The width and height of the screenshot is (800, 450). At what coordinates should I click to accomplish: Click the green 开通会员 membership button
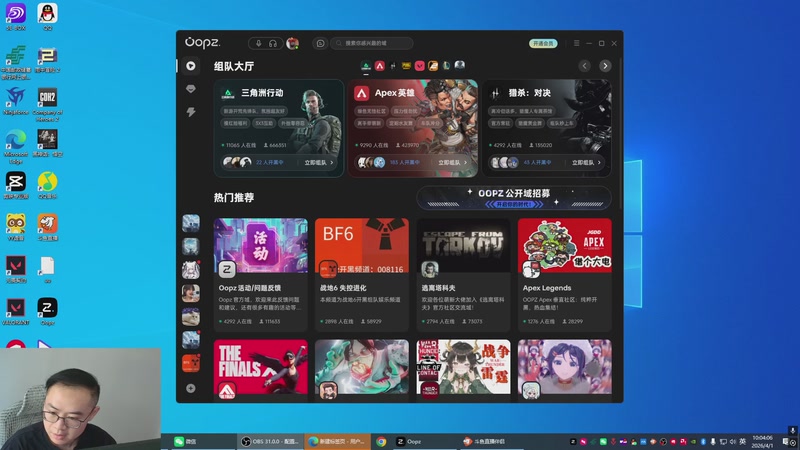coord(543,43)
